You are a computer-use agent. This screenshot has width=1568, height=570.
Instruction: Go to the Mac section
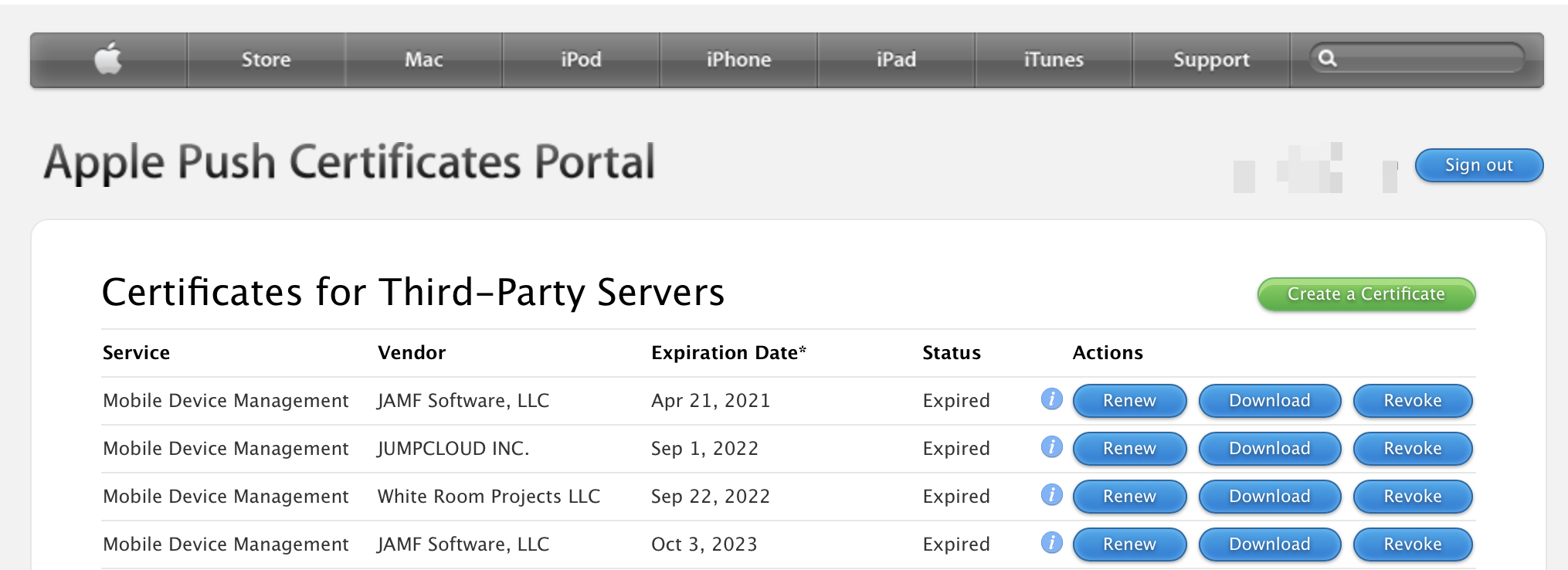423,59
